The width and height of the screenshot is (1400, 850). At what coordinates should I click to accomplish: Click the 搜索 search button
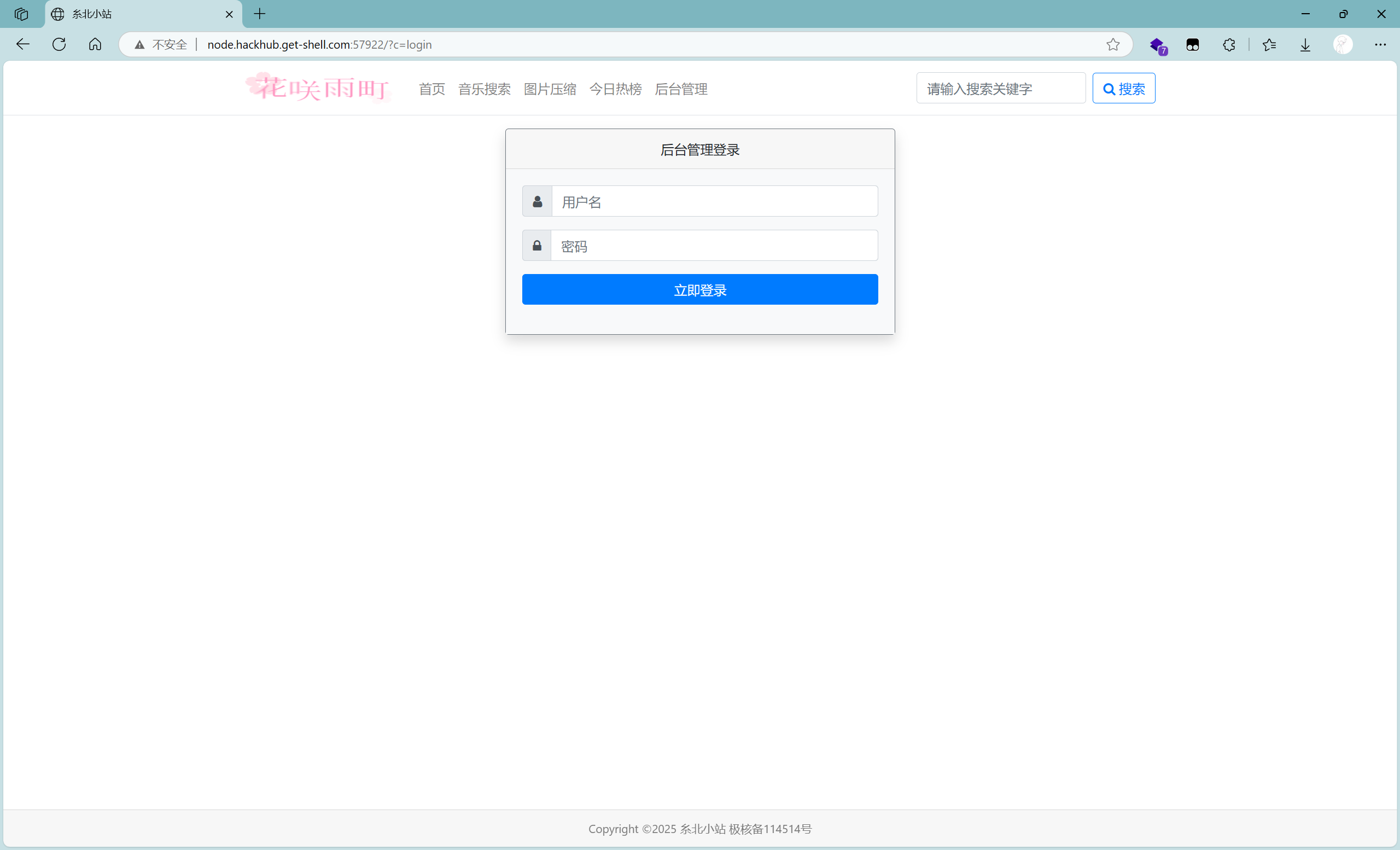pyautogui.click(x=1123, y=88)
